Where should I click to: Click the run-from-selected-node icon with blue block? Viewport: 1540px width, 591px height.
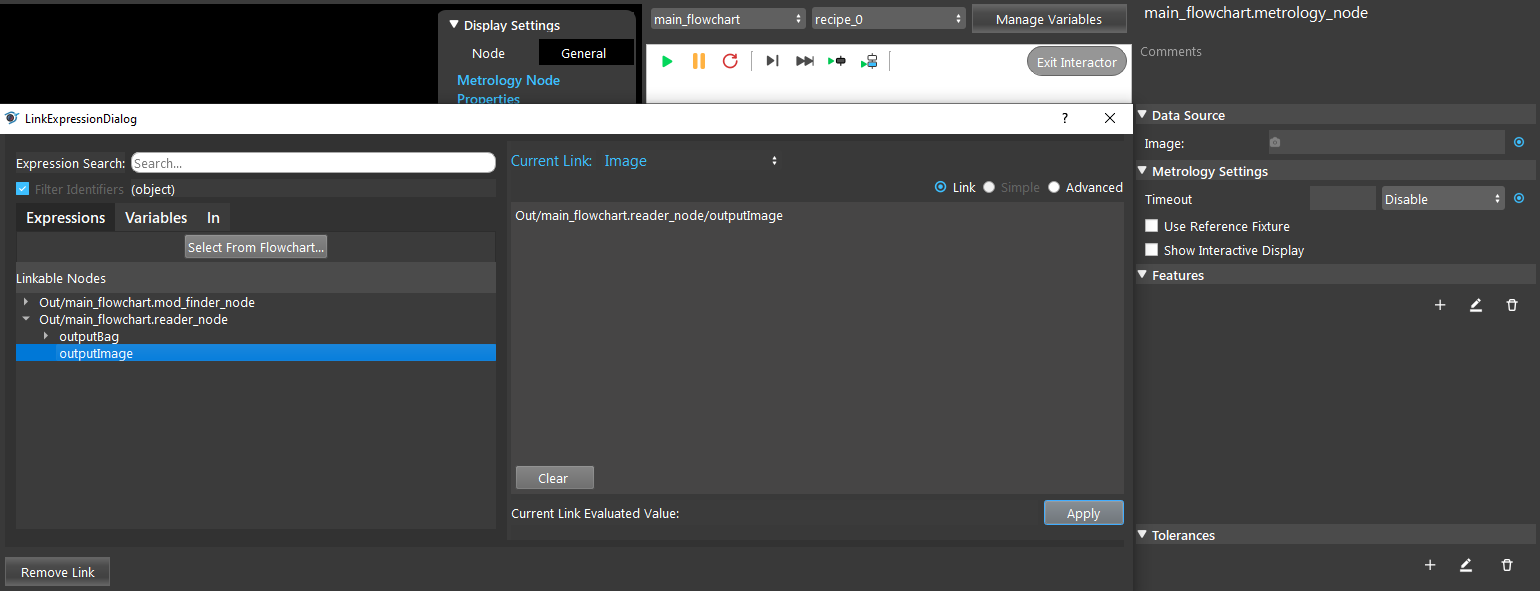tap(869, 61)
